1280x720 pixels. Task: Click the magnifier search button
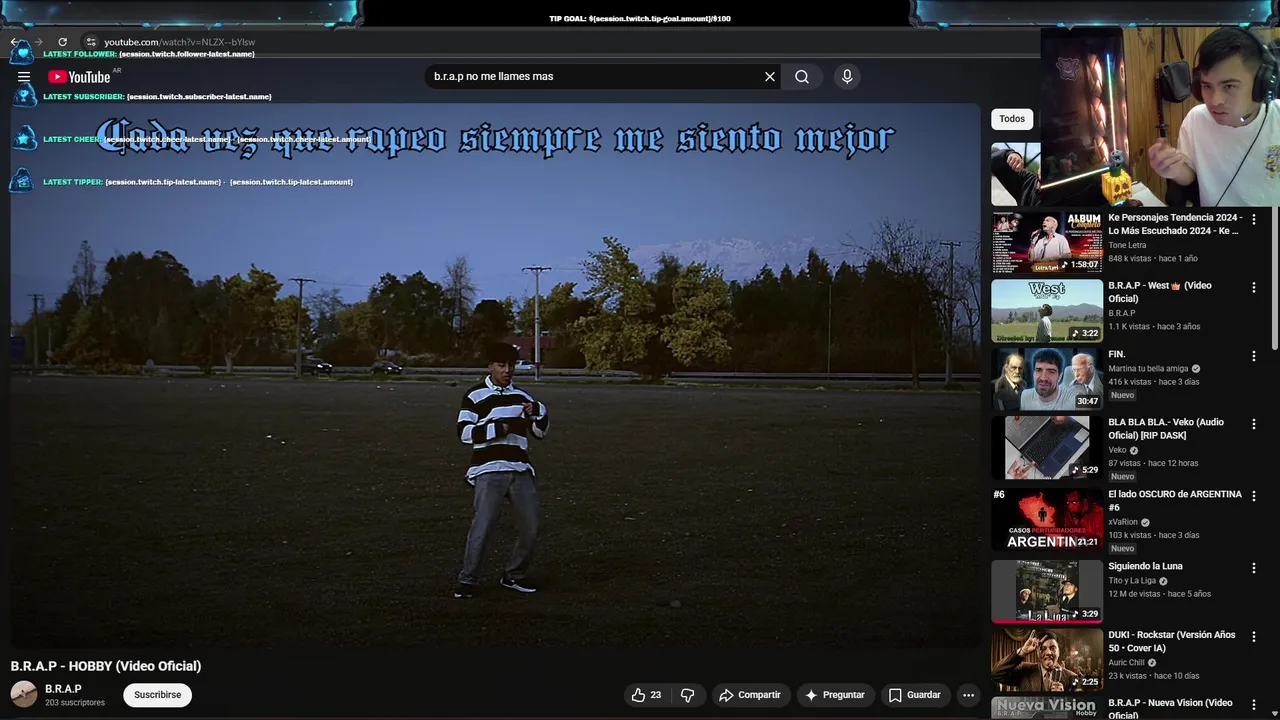coord(802,76)
